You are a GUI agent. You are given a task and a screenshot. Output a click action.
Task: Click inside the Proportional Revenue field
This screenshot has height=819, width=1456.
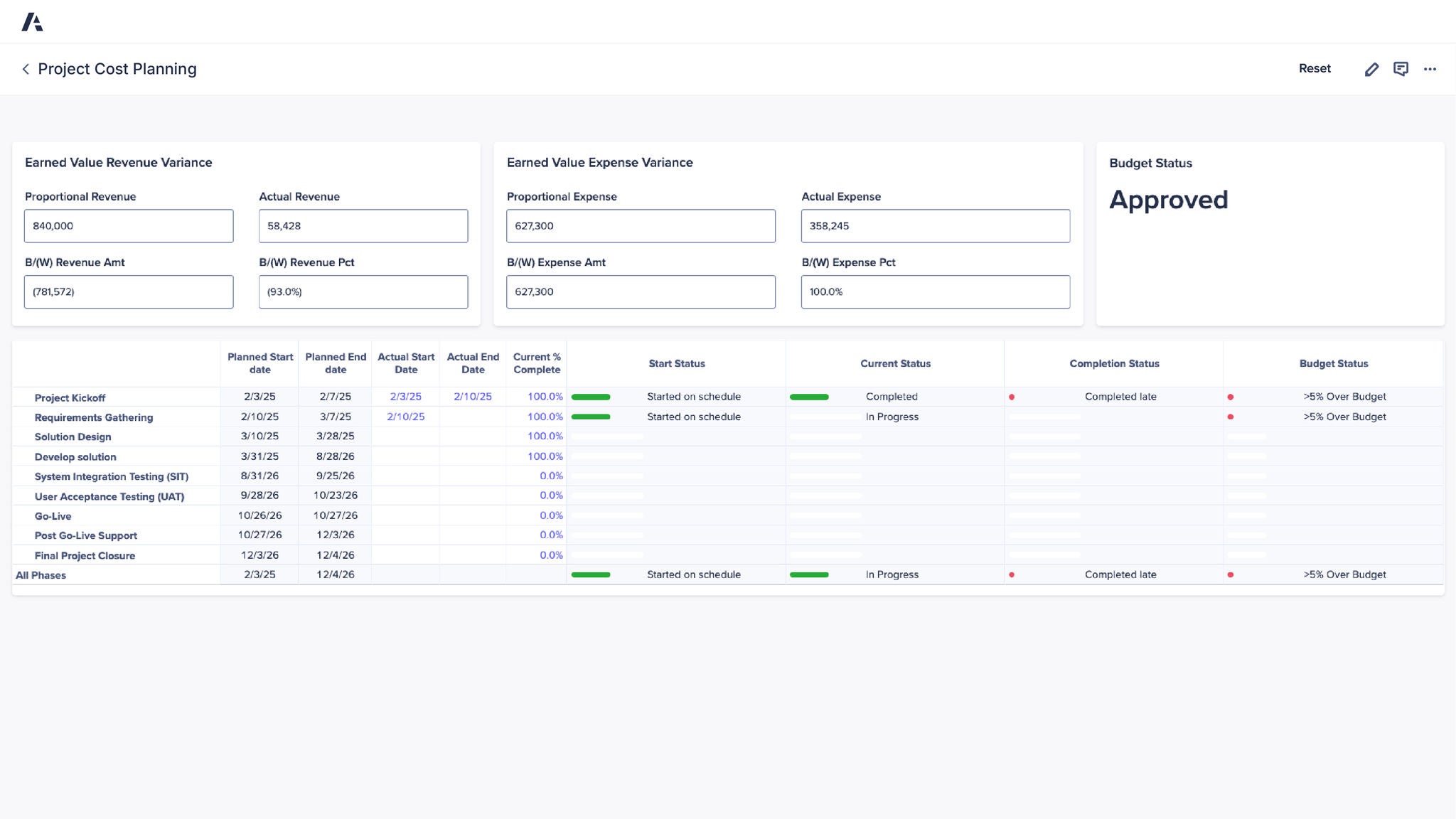(128, 226)
